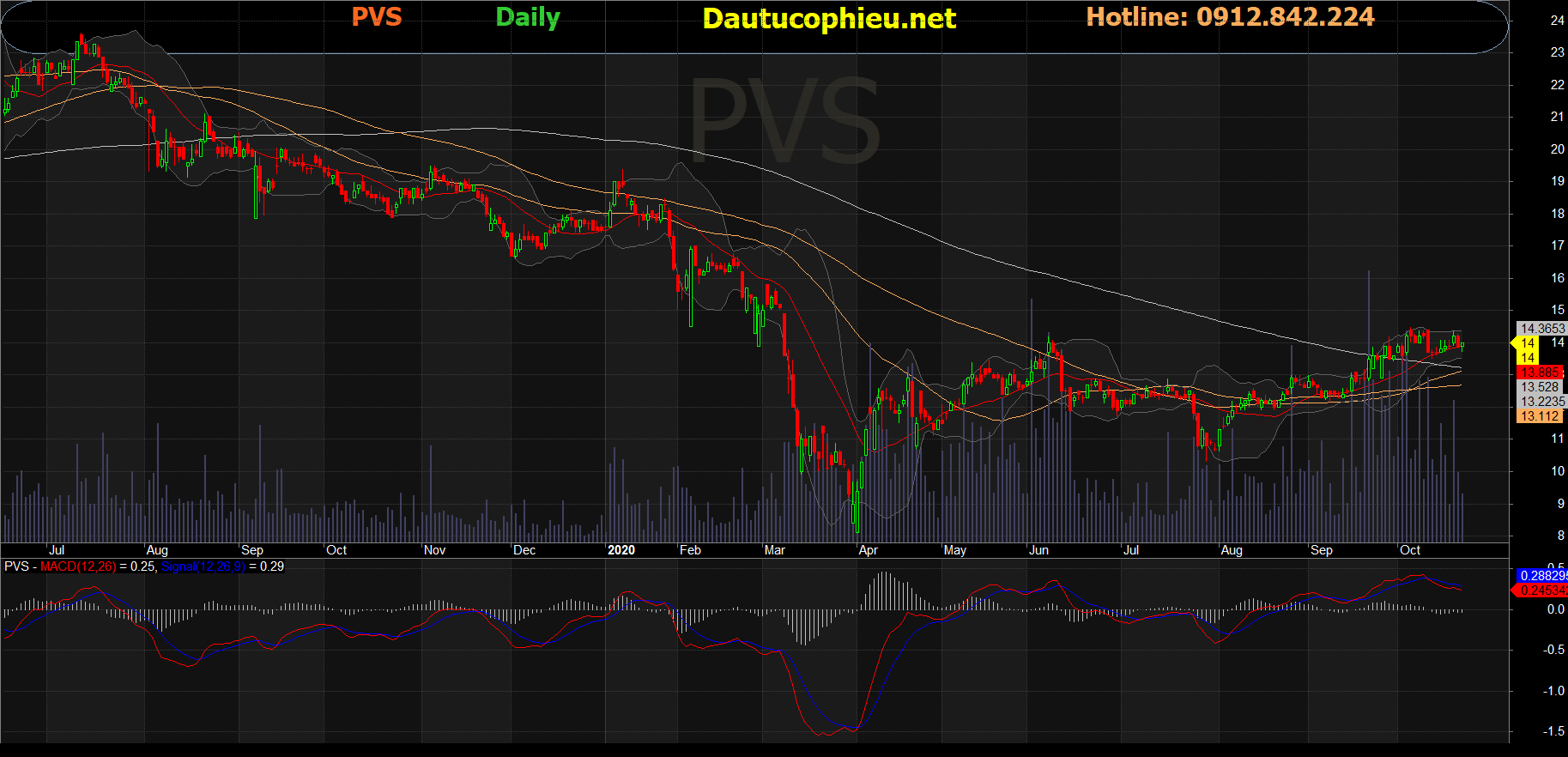
Task: Select the Jun marker on time axis
Action: pyautogui.click(x=1038, y=550)
